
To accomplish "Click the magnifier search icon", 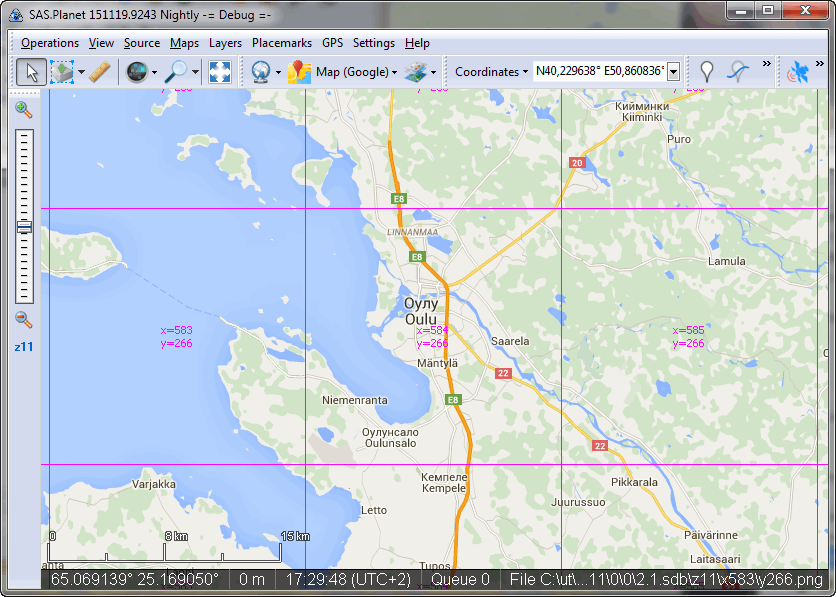I will [x=177, y=72].
